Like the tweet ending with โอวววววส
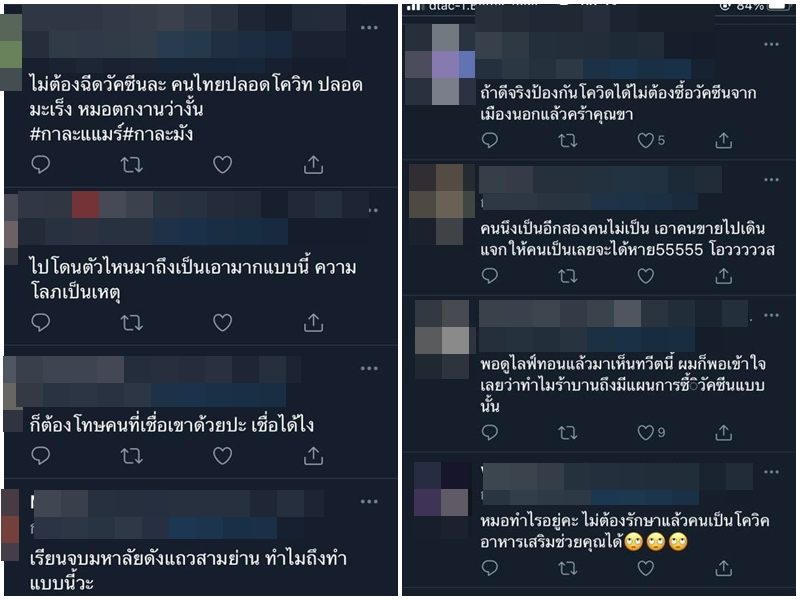Image resolution: width=800 pixels, height=600 pixels. [x=645, y=276]
